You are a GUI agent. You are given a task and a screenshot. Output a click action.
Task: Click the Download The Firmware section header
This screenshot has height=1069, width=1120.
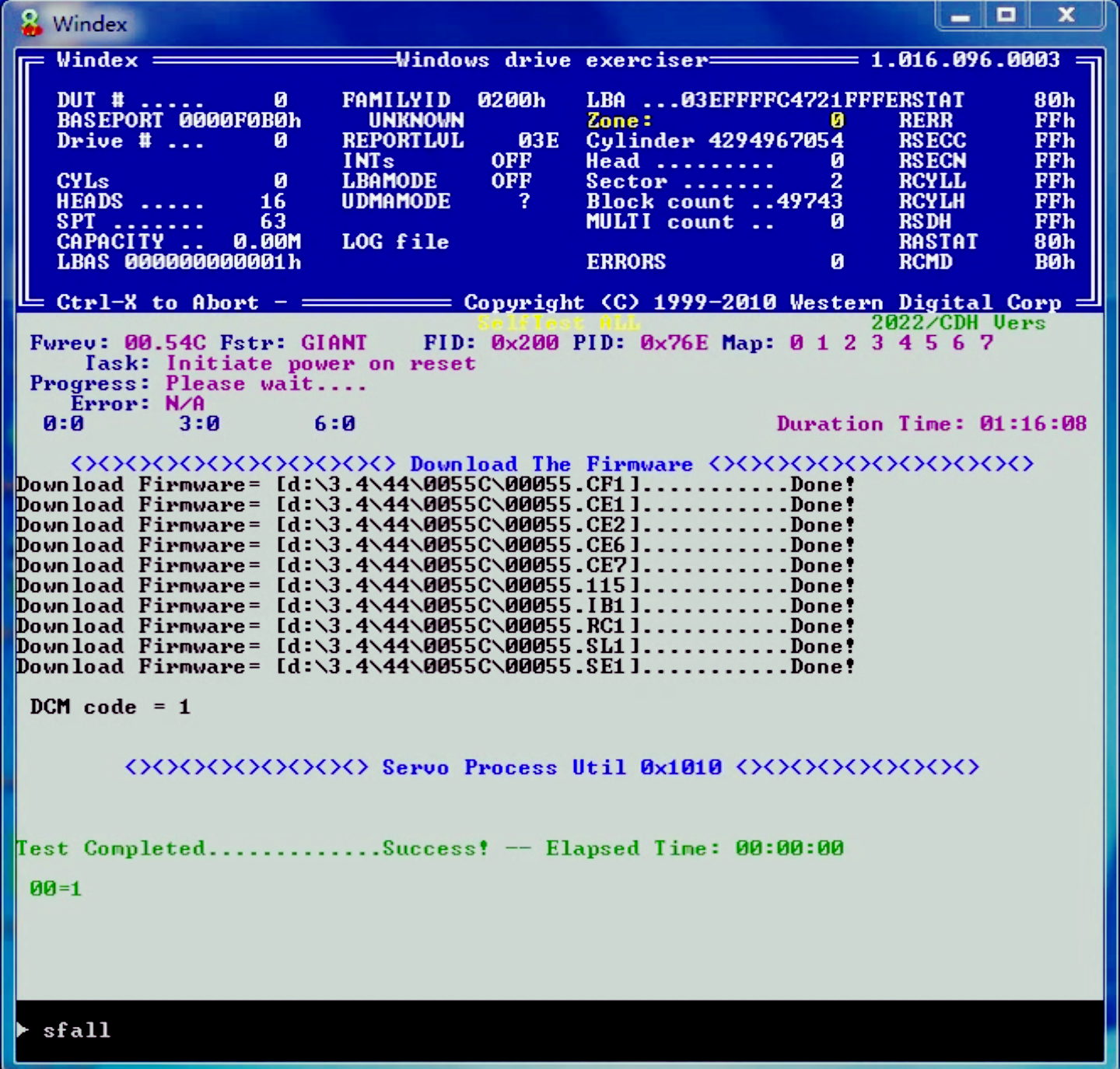pos(551,464)
